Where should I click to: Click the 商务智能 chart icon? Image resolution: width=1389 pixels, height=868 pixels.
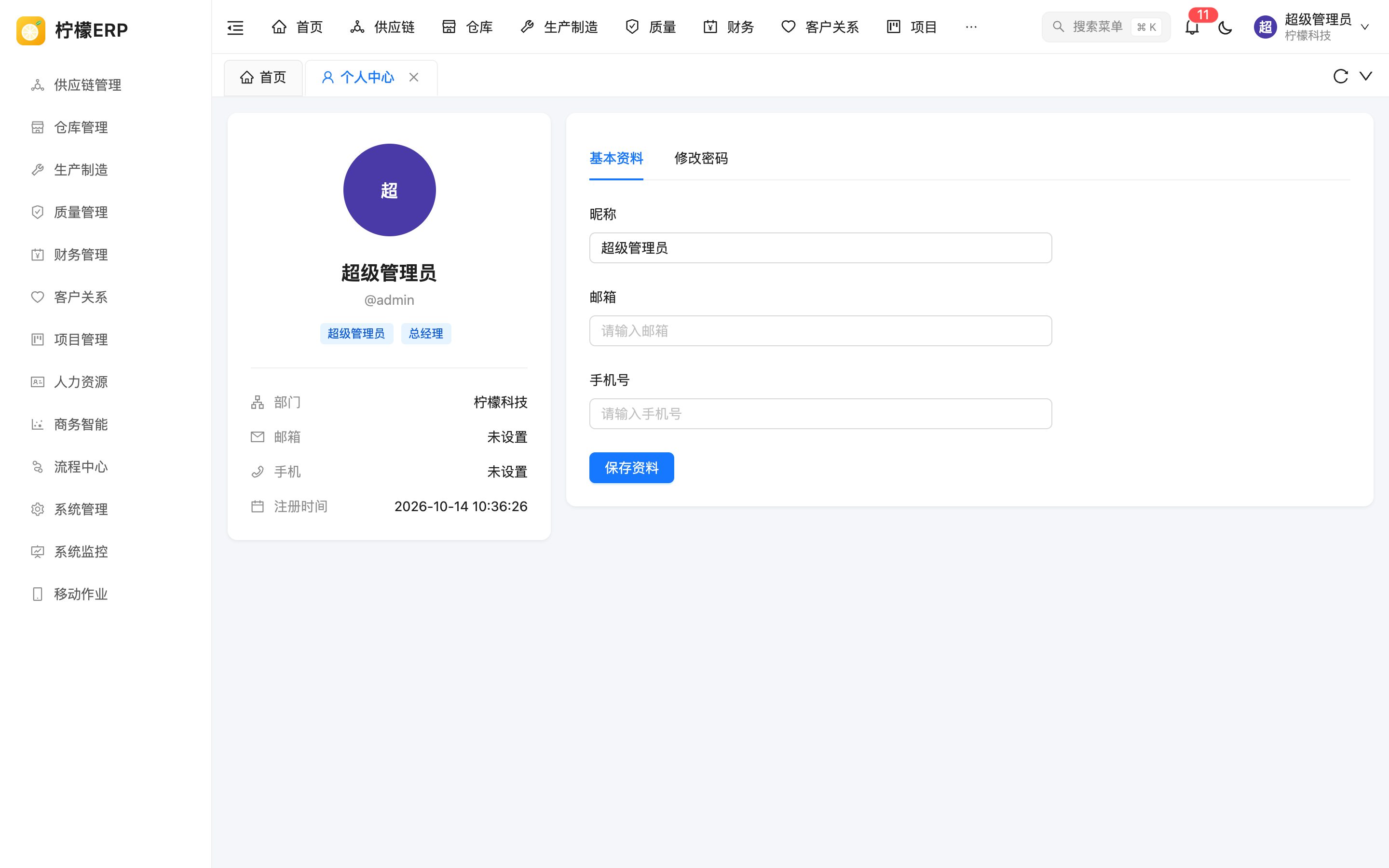coord(37,425)
